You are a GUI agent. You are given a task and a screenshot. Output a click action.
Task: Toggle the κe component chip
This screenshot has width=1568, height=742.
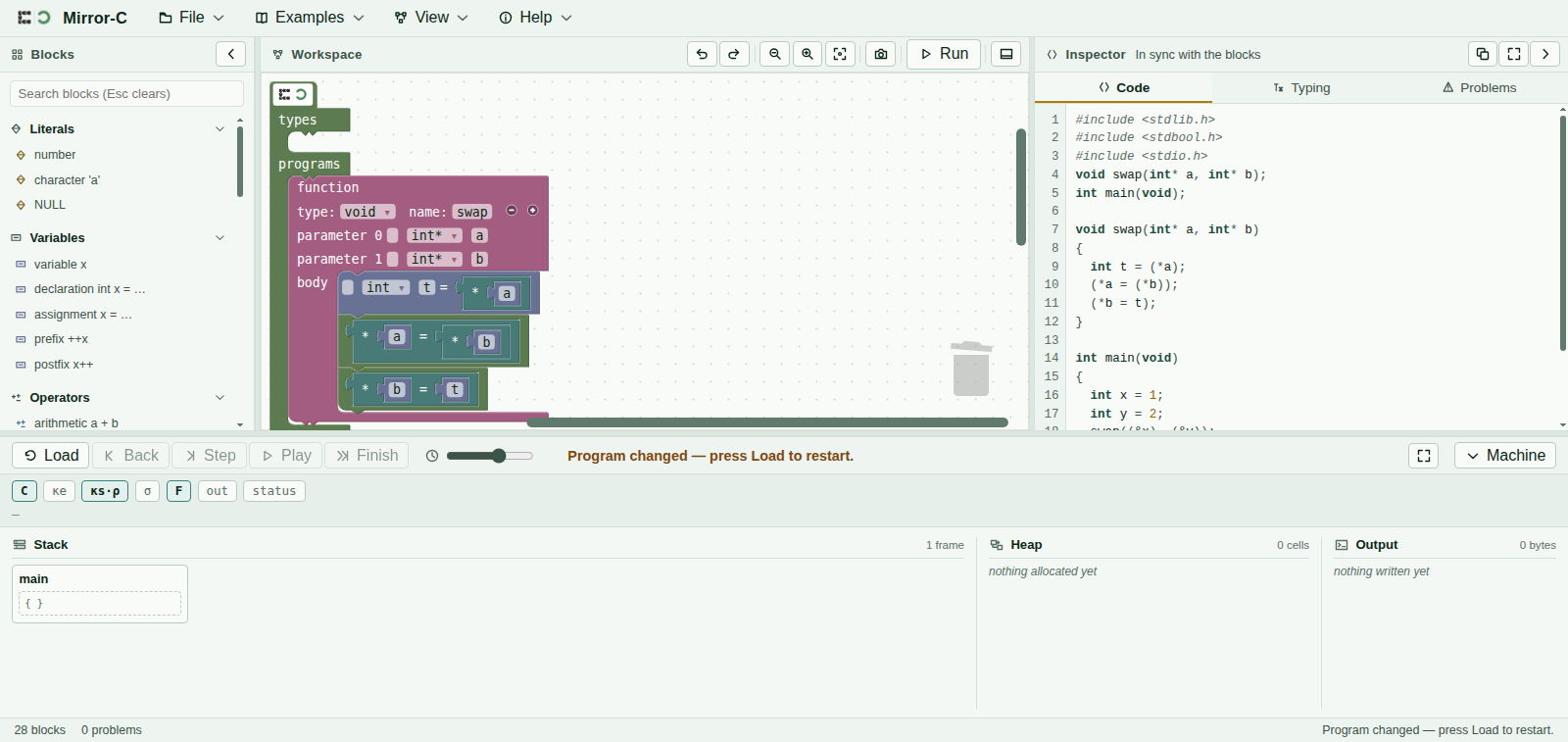click(60, 491)
